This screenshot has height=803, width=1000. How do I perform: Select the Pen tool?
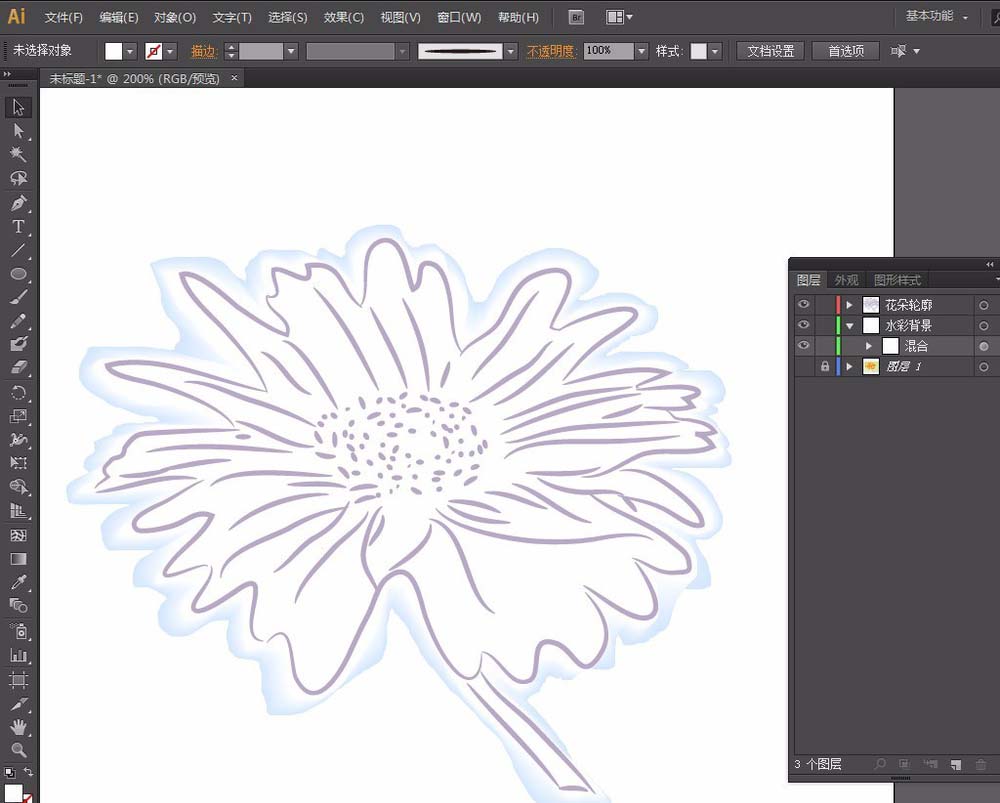point(18,203)
